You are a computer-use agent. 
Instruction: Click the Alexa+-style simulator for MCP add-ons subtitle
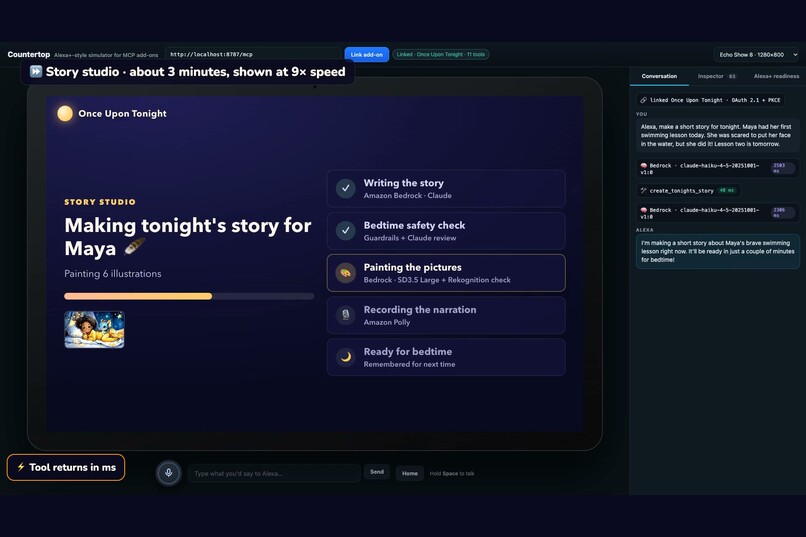pyautogui.click(x=106, y=55)
